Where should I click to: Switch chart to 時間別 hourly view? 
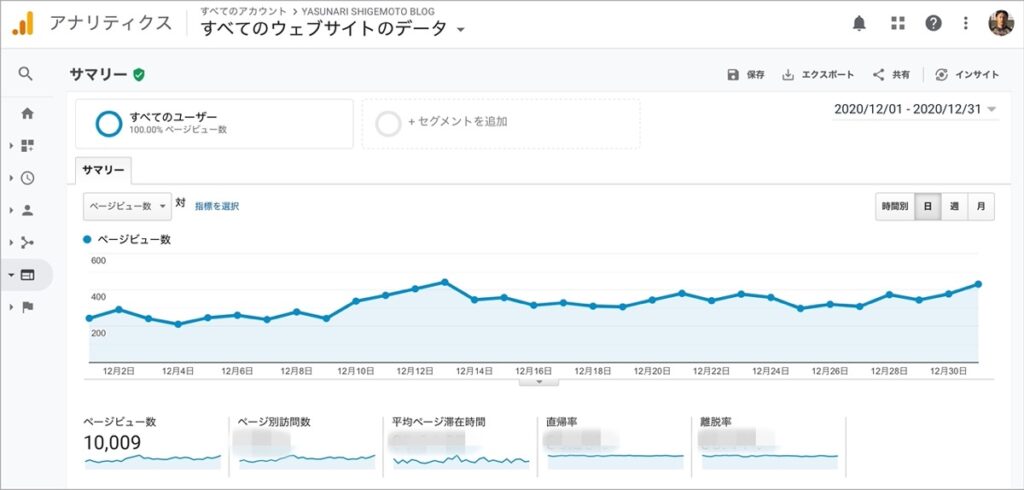point(895,206)
